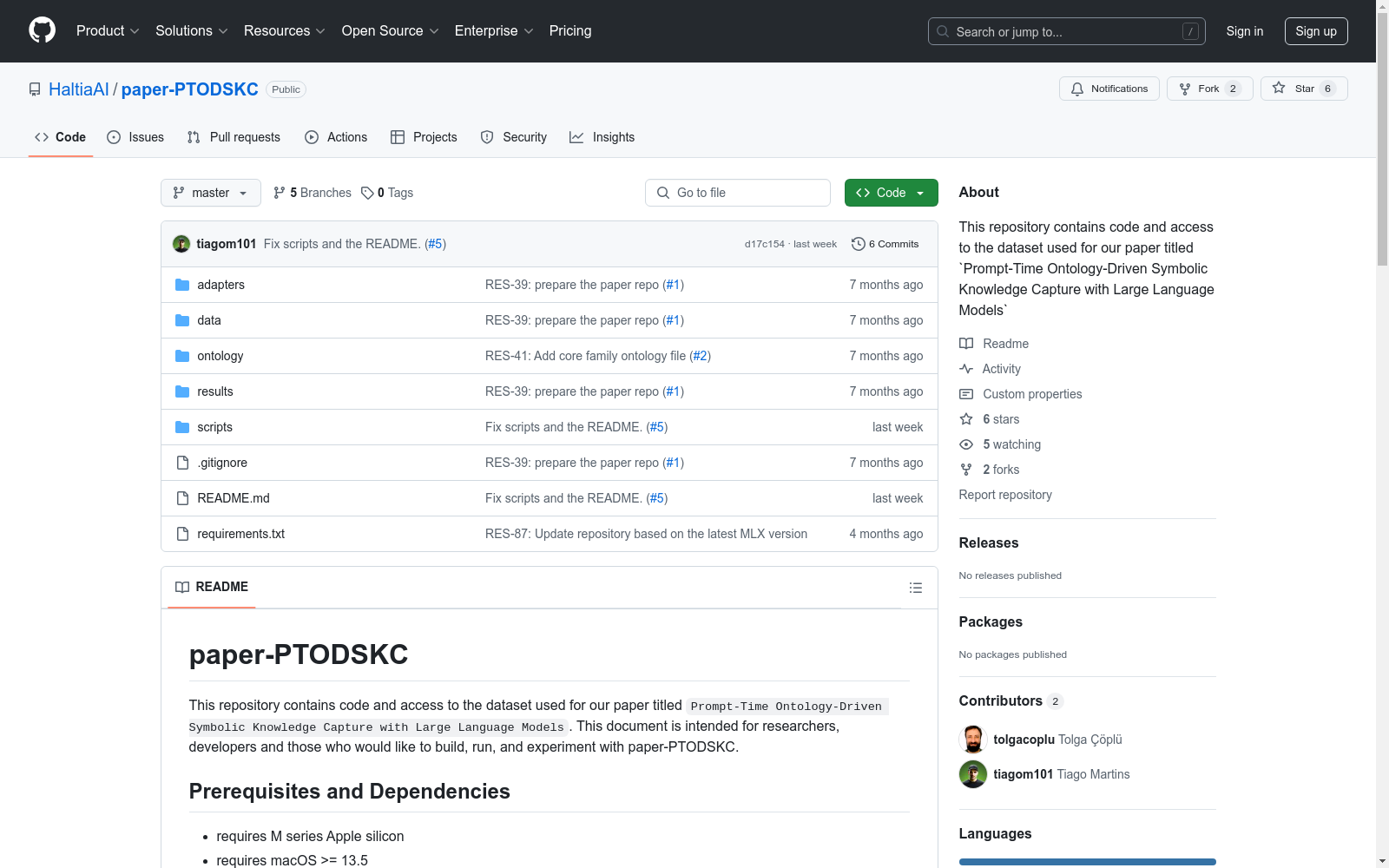Viewport: 1389px width, 868px height.
Task: Click the Sign up button
Action: coord(1316,31)
